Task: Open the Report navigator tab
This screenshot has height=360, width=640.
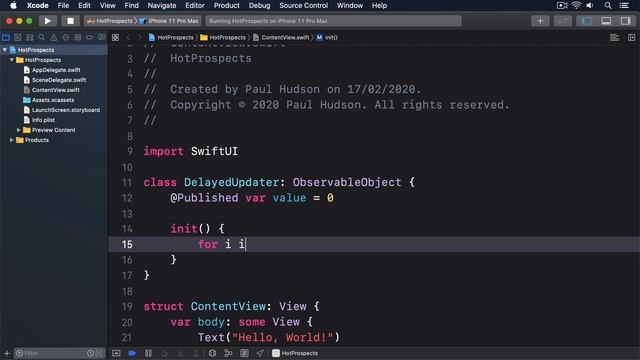Action: tap(101, 38)
